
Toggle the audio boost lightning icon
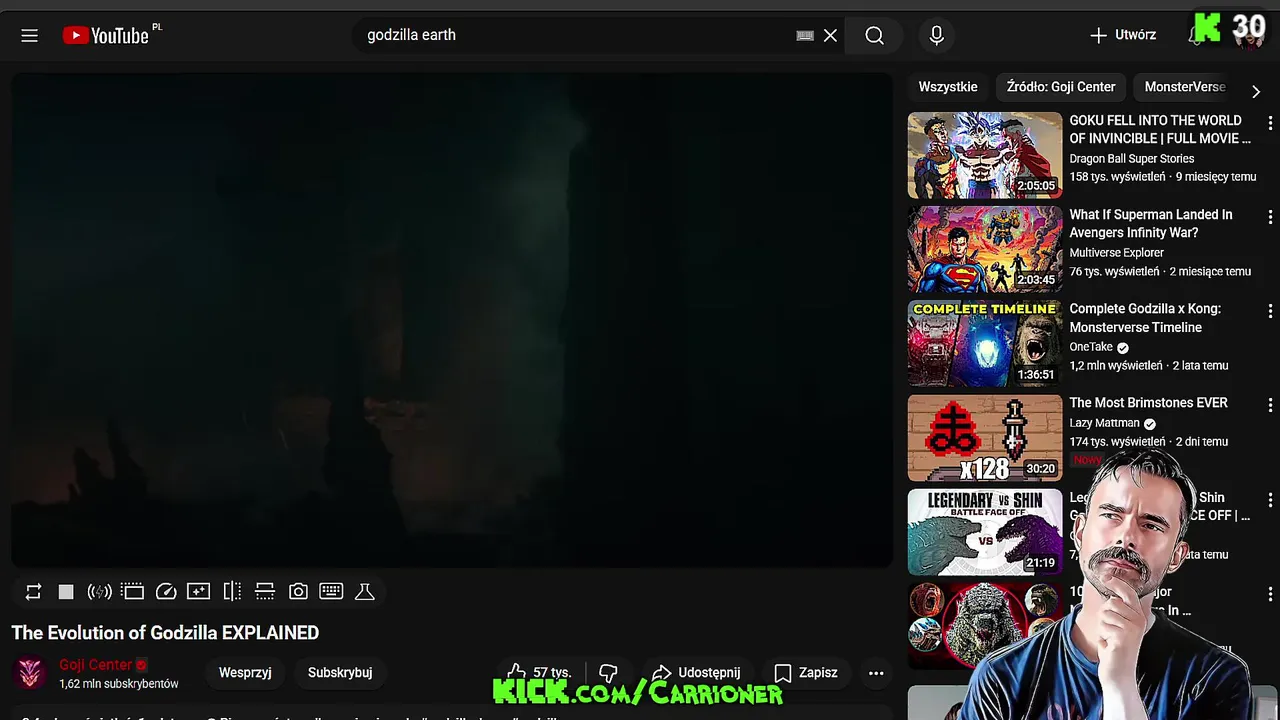99,592
